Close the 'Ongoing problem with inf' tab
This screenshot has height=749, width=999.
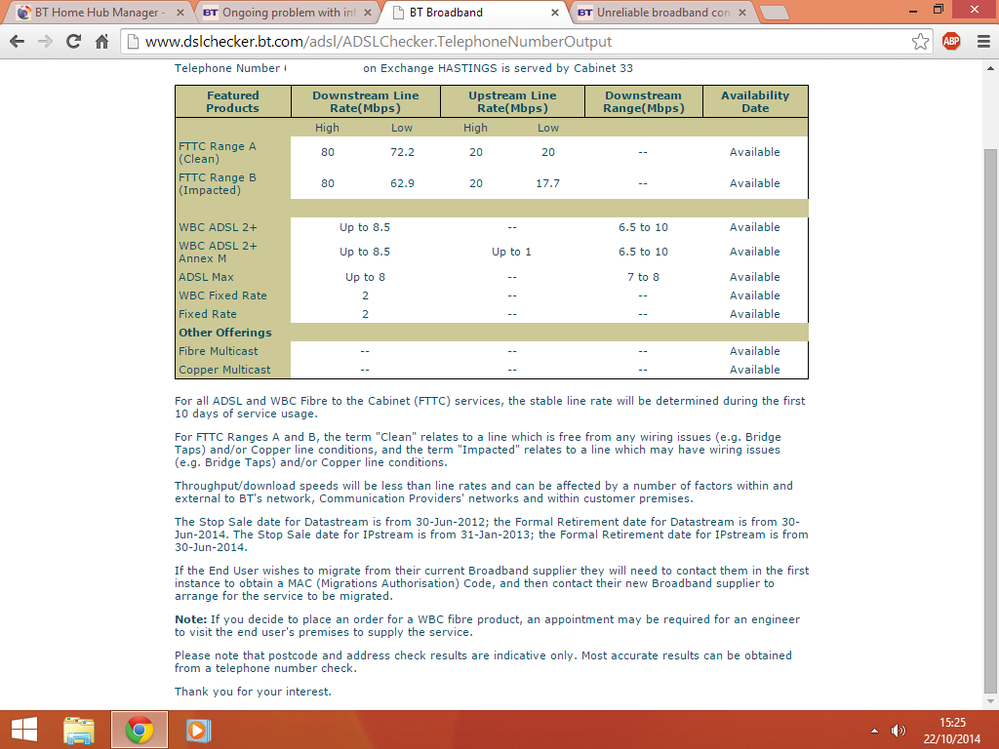point(368,12)
